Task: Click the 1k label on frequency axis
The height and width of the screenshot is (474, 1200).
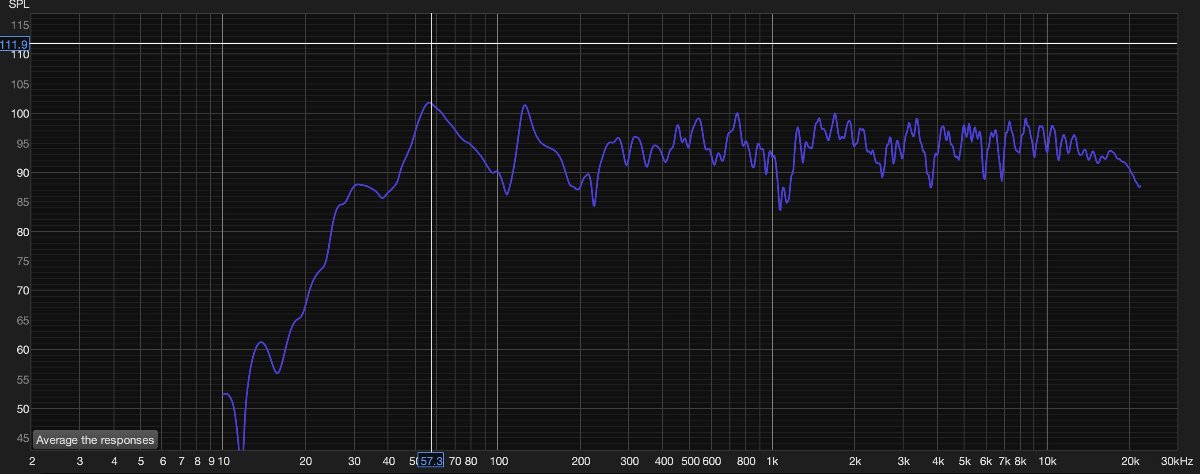Action: click(772, 462)
